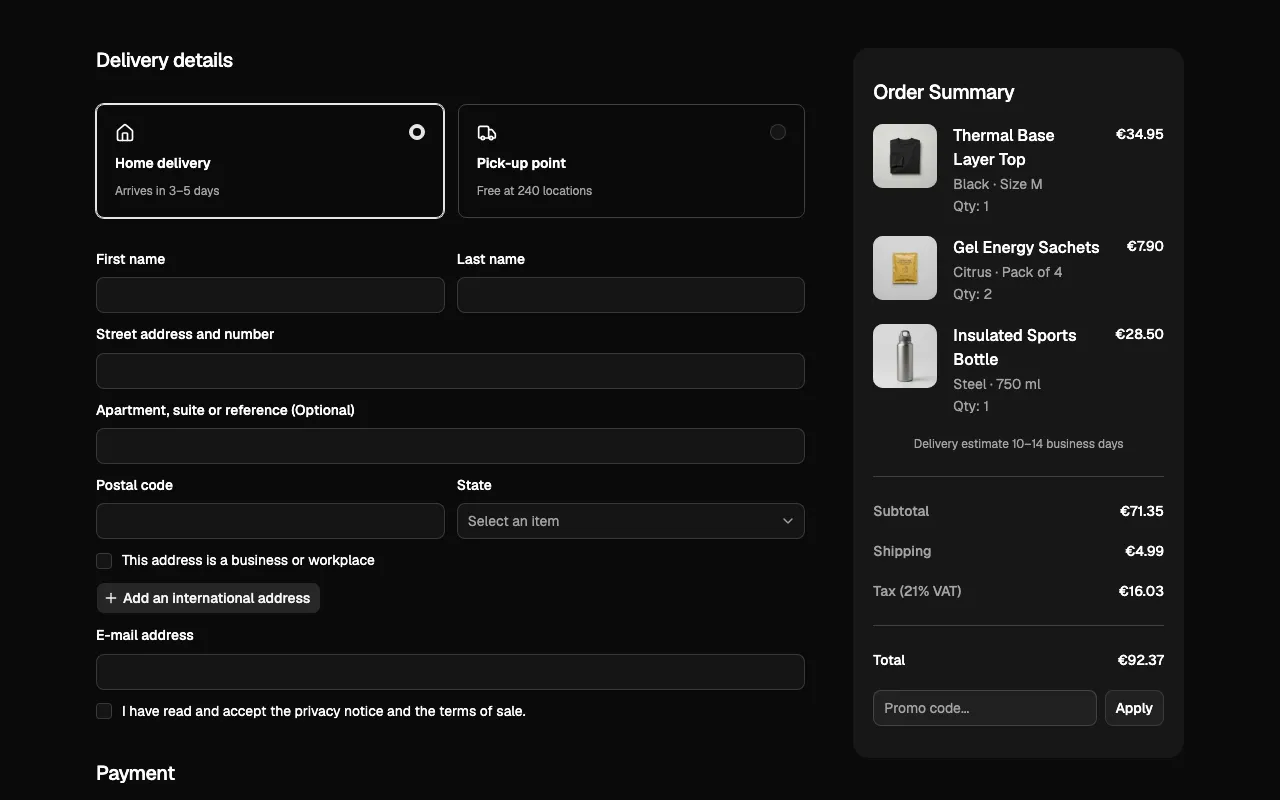
Task: Click the 'Steel · 750 ml' variant text
Action: tap(997, 384)
